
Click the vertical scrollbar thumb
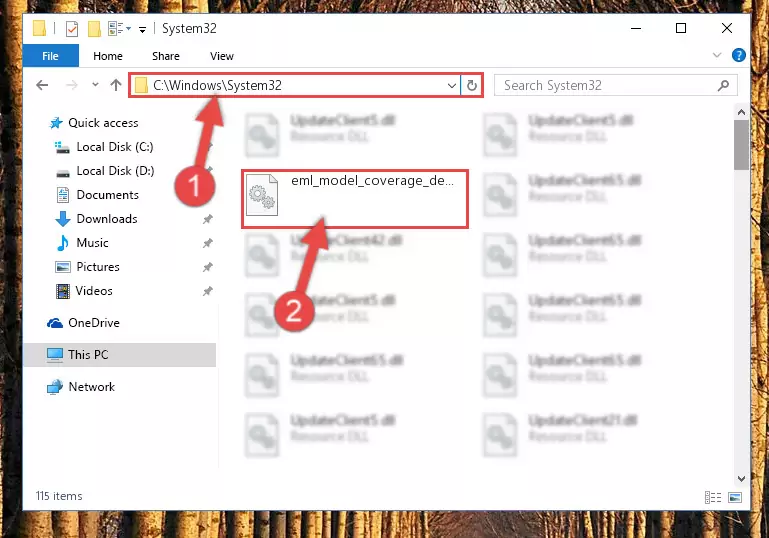741,145
